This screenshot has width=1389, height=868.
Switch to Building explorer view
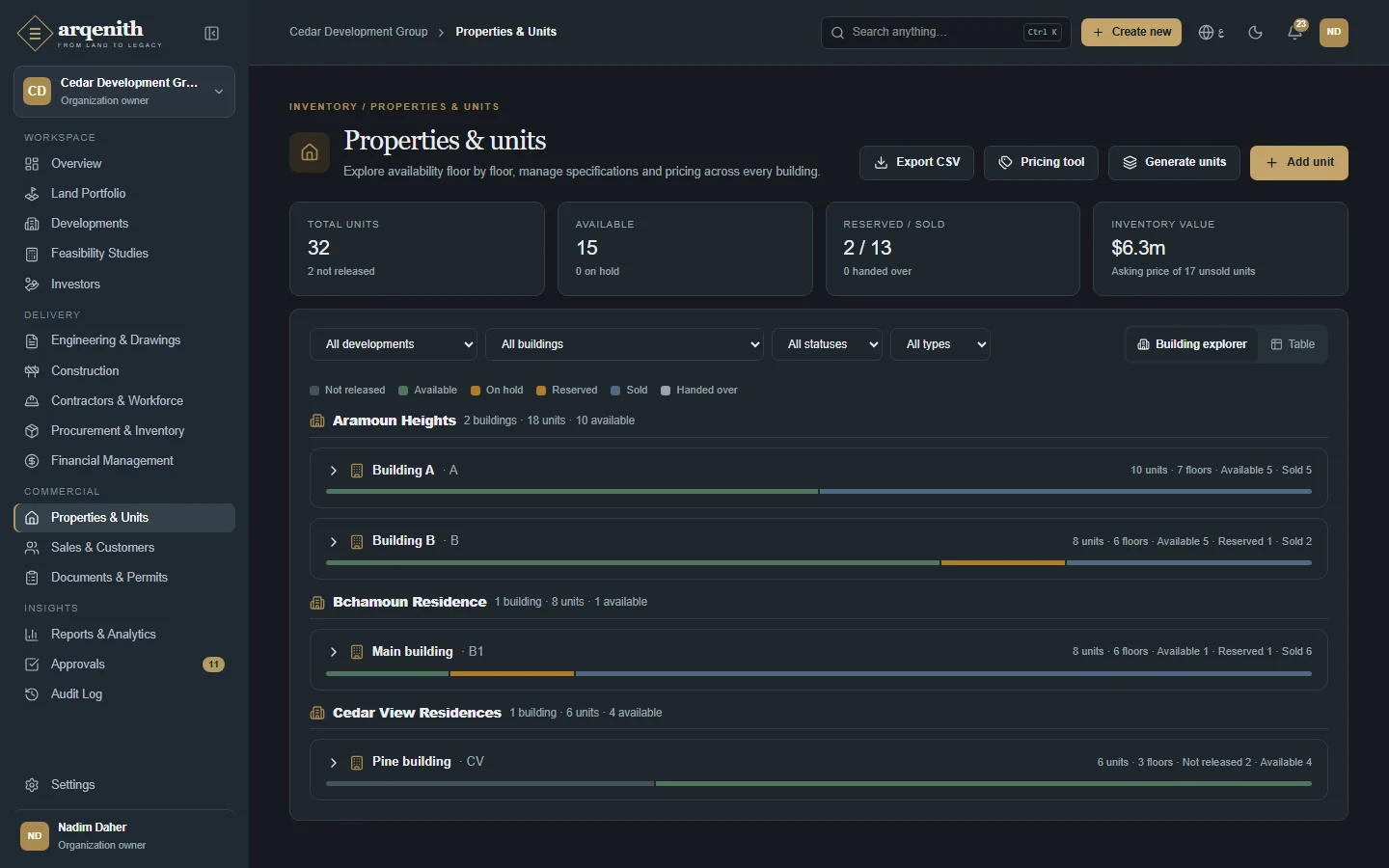(1192, 344)
